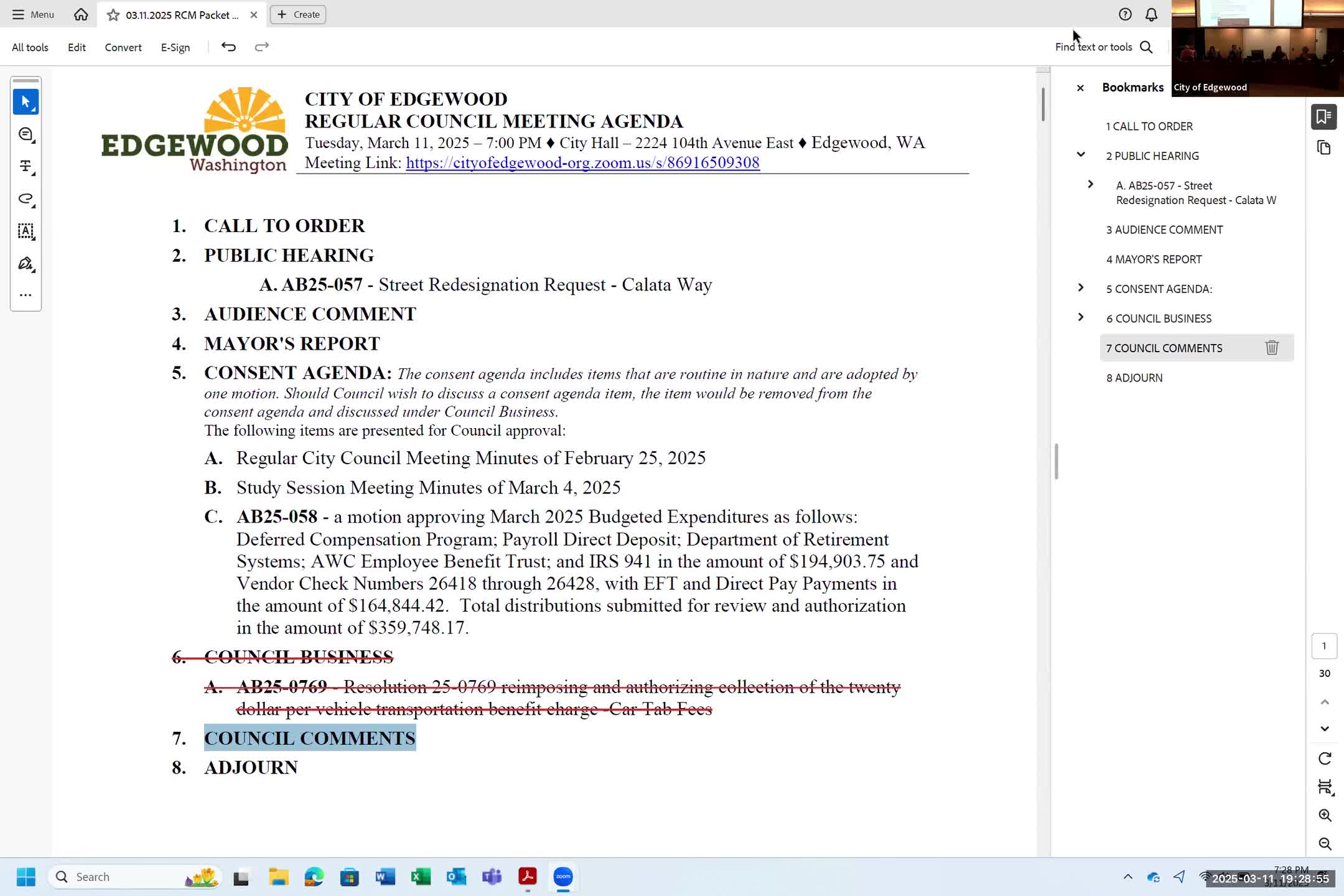This screenshot has height=896, width=1344.
Task: Open Adobe Acrobat from the taskbar
Action: pos(528,877)
